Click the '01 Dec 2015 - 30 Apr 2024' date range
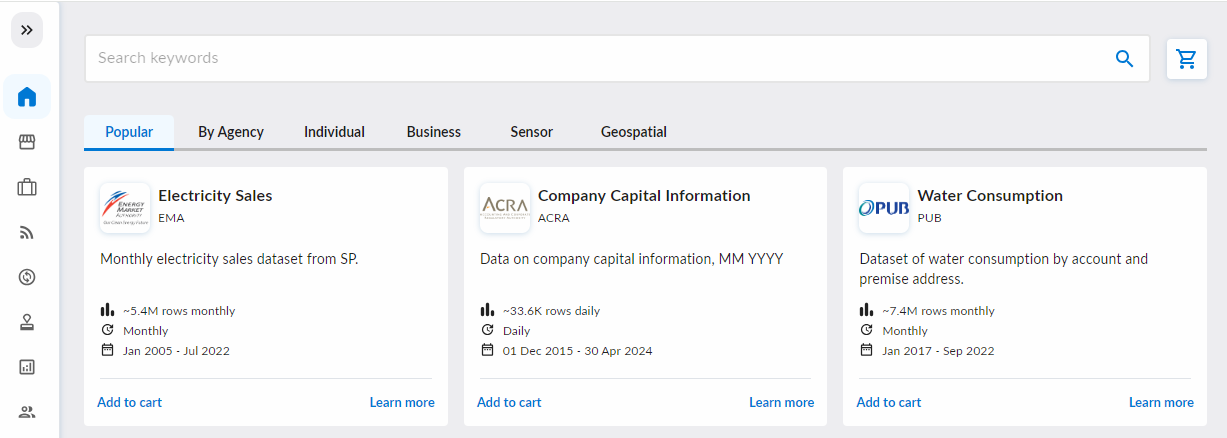This screenshot has height=438, width=1227. (x=578, y=351)
